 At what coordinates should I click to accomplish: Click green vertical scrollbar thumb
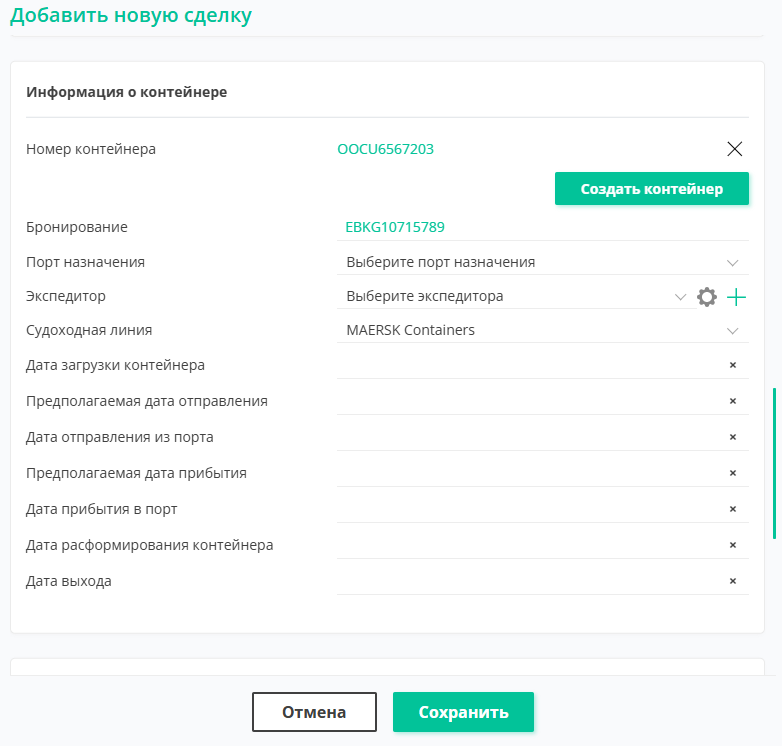pos(774,463)
